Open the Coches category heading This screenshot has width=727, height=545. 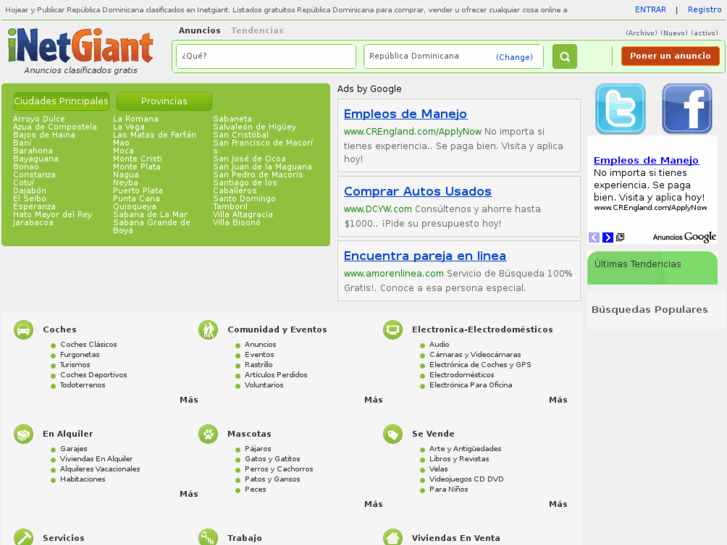(59, 330)
